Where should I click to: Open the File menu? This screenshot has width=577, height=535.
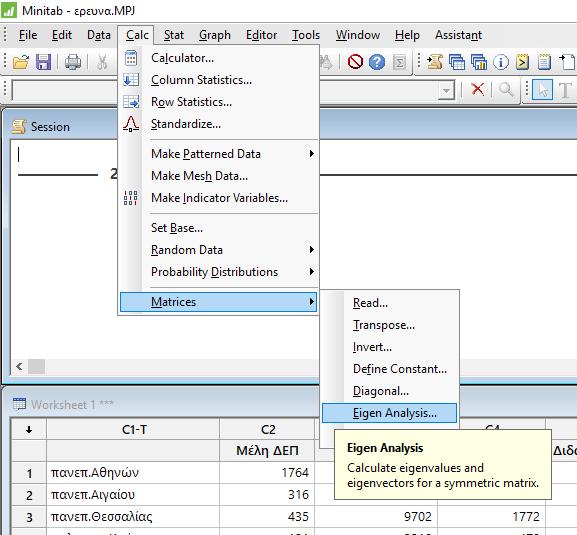[28, 35]
